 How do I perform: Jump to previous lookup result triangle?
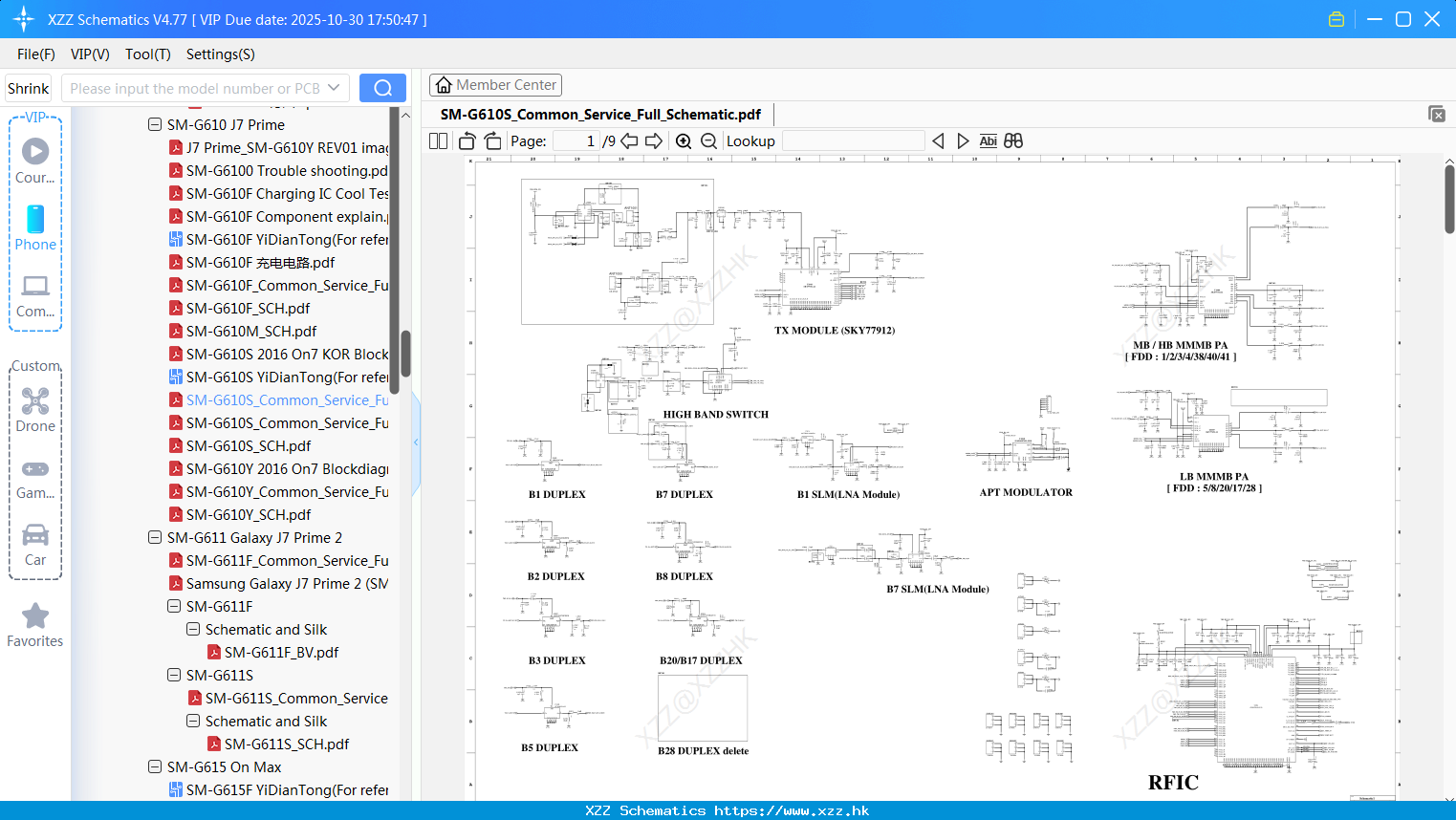coord(938,141)
